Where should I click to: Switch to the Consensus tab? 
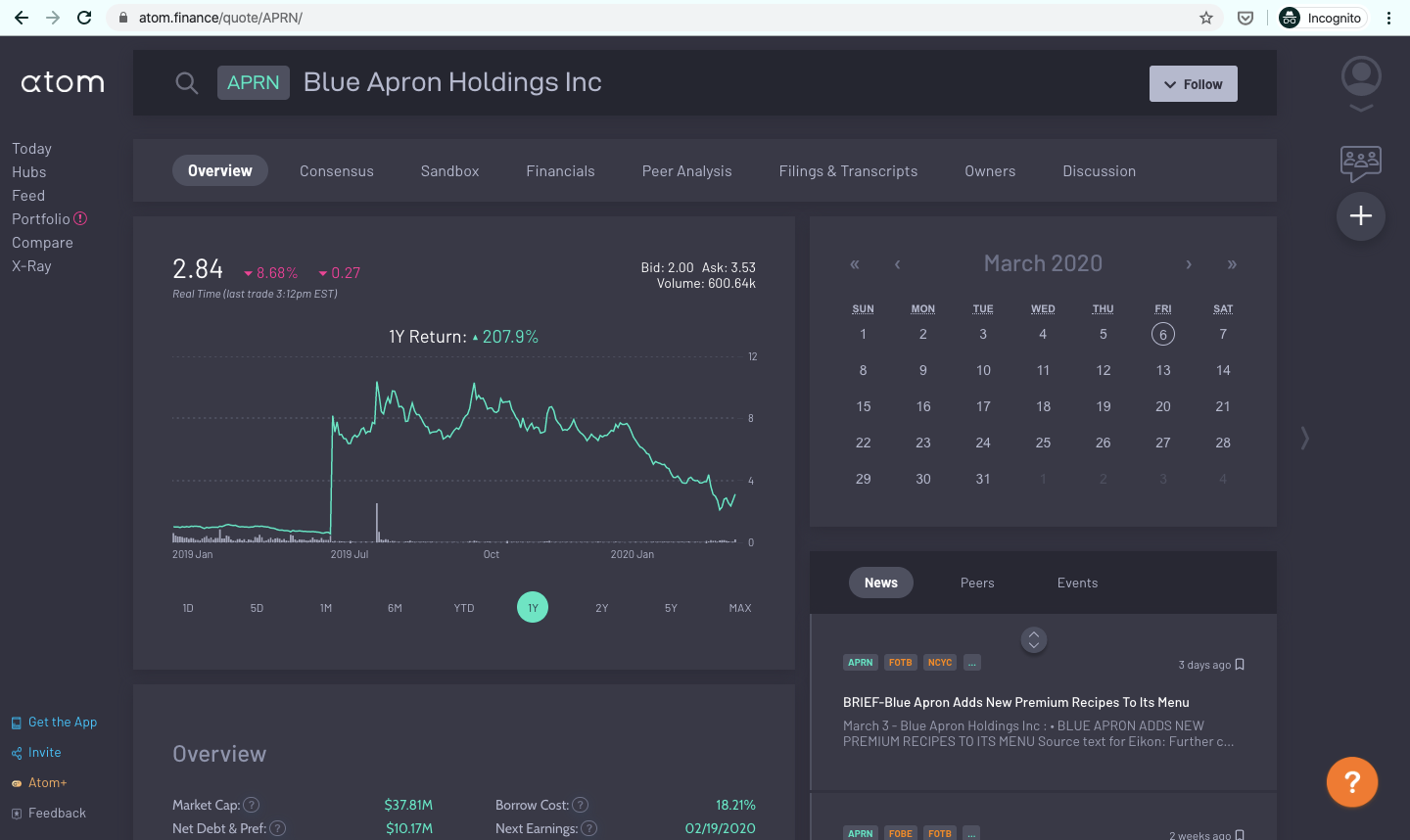[x=337, y=171]
